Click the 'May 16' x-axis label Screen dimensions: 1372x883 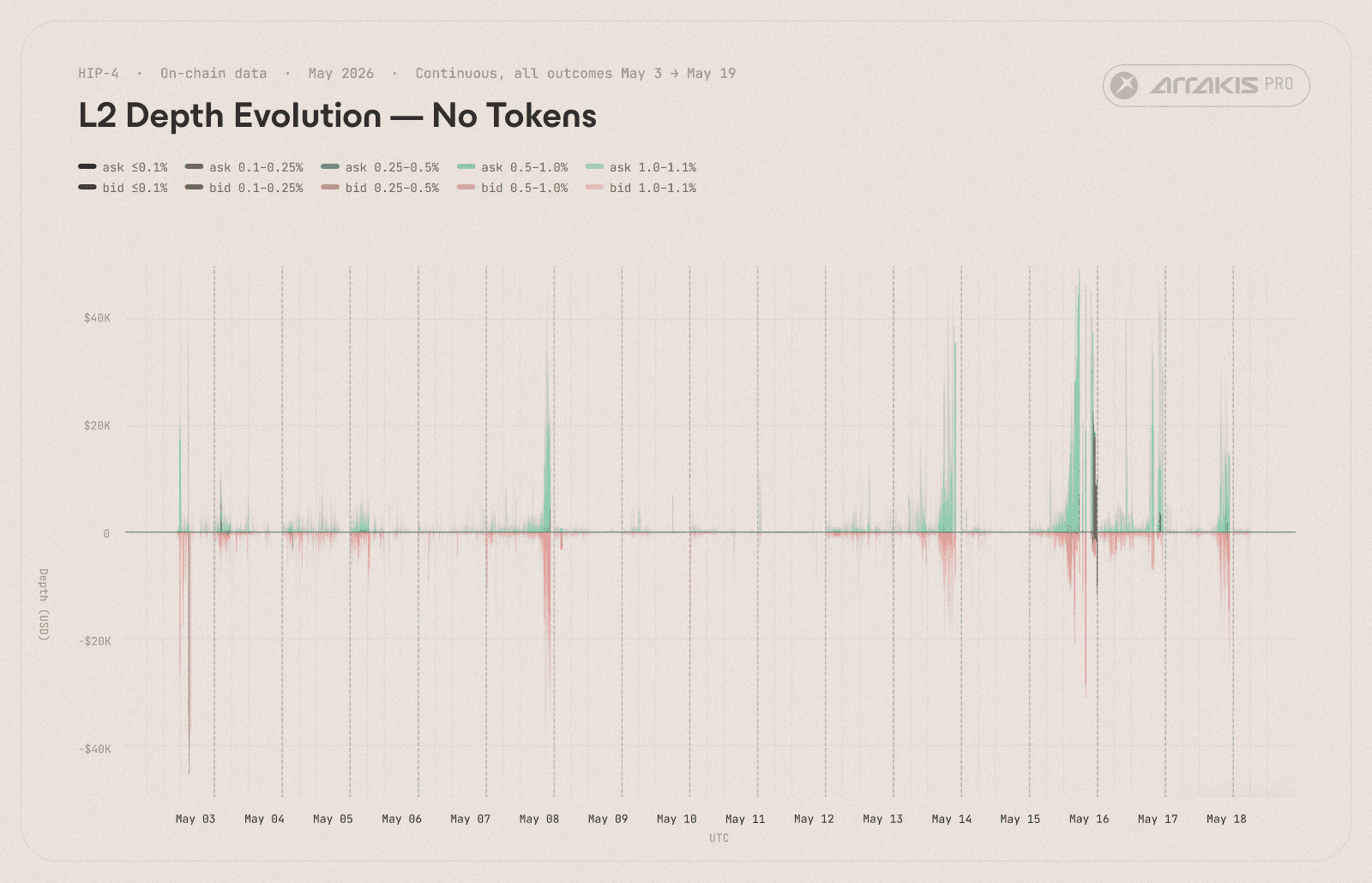point(1089,819)
